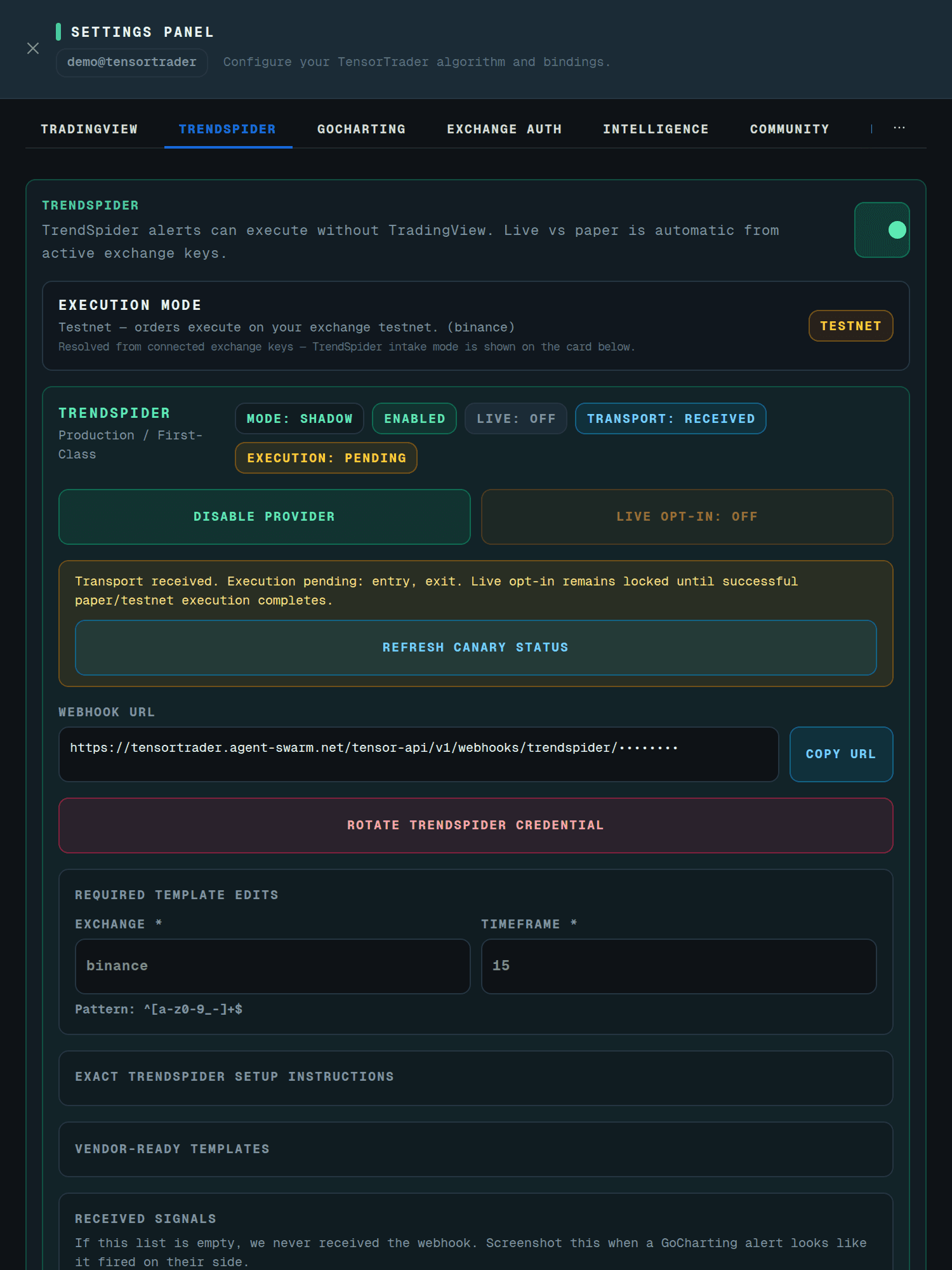The width and height of the screenshot is (952, 1270).
Task: Go to the Exchange Auth tab
Action: coord(505,129)
